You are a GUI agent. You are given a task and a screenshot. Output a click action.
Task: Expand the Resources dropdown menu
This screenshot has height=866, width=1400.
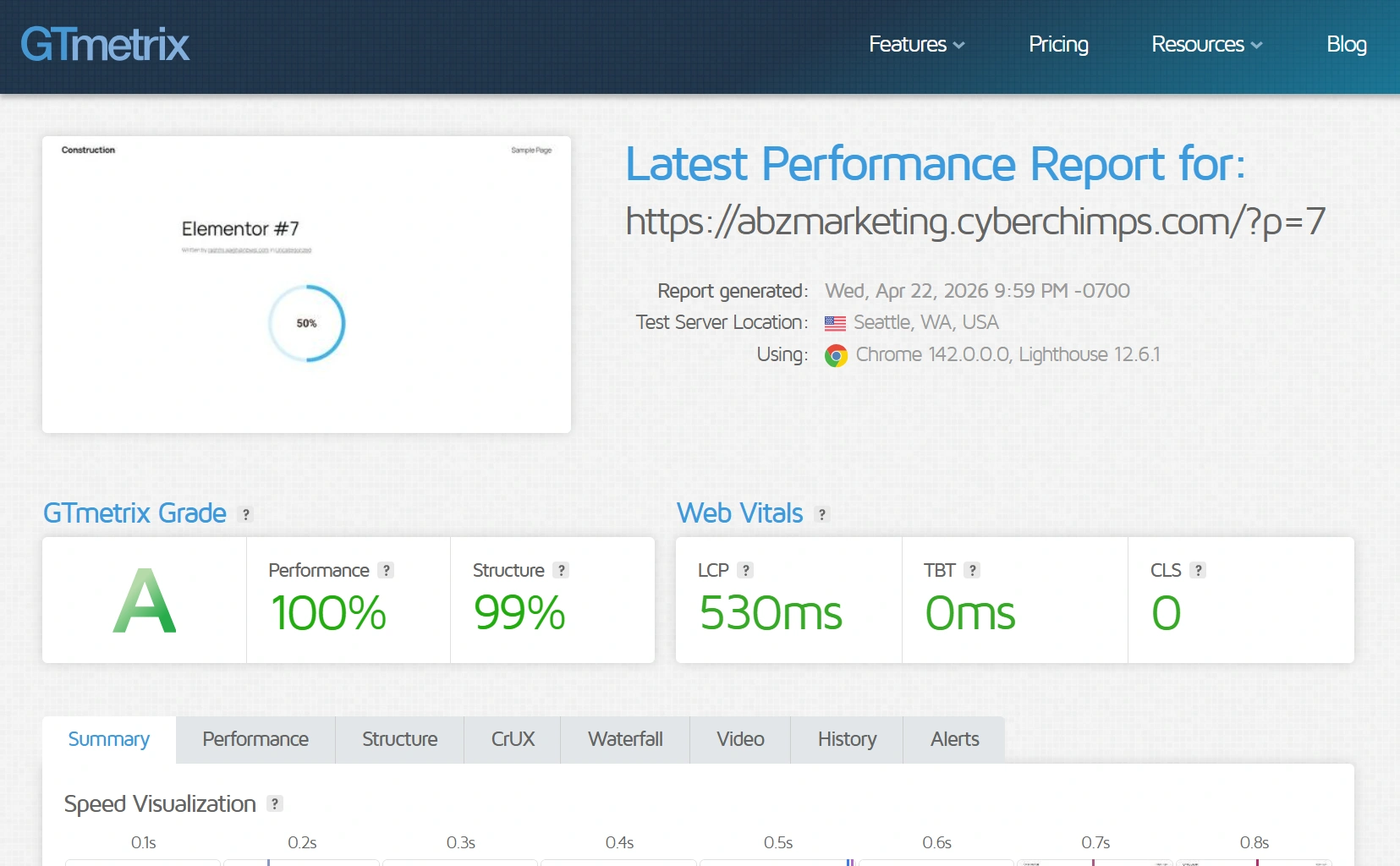[x=1206, y=44]
